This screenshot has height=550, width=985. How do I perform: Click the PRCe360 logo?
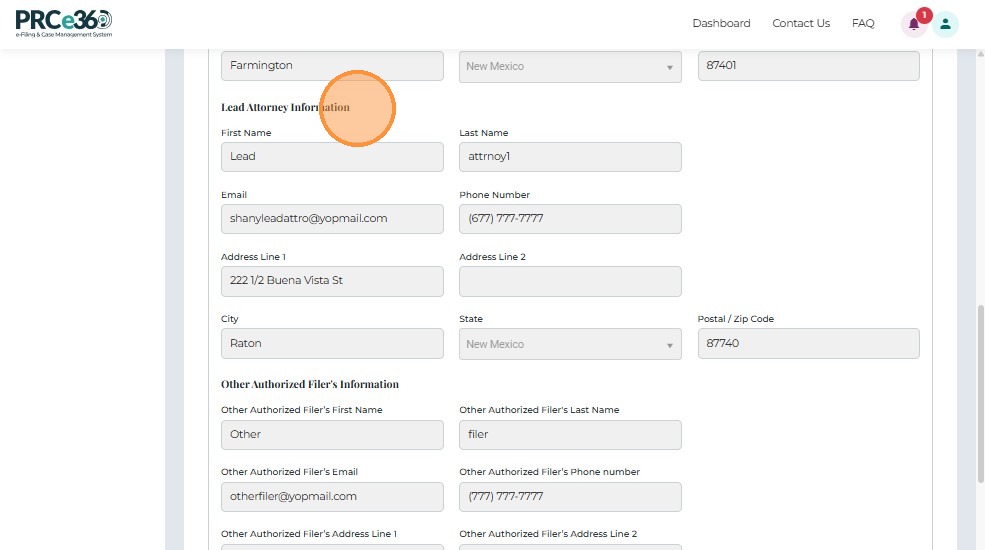64,23
